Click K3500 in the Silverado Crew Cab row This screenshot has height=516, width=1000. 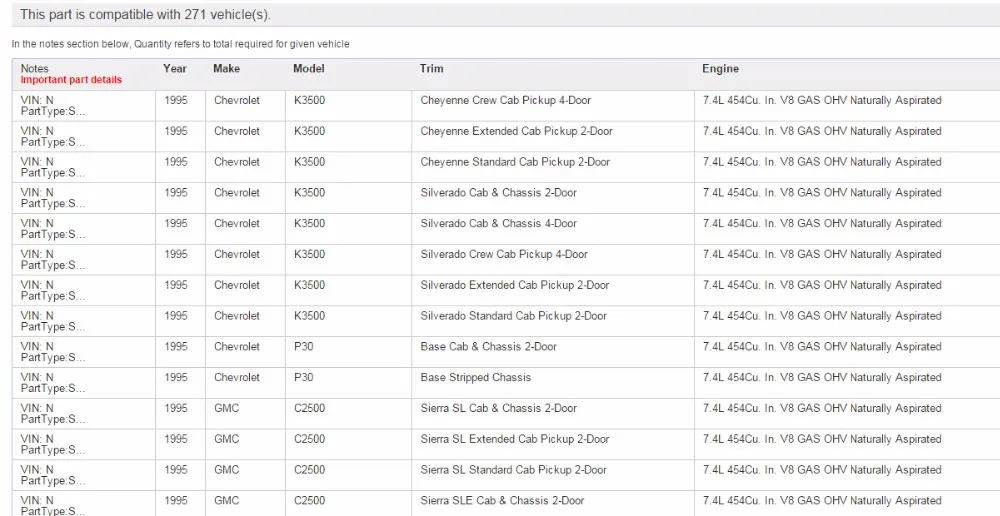(309, 254)
